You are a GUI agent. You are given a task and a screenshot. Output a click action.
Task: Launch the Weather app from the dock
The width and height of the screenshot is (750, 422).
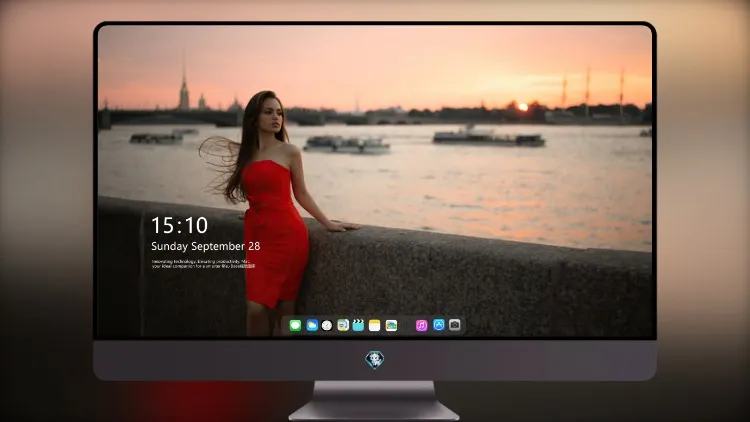pos(312,325)
